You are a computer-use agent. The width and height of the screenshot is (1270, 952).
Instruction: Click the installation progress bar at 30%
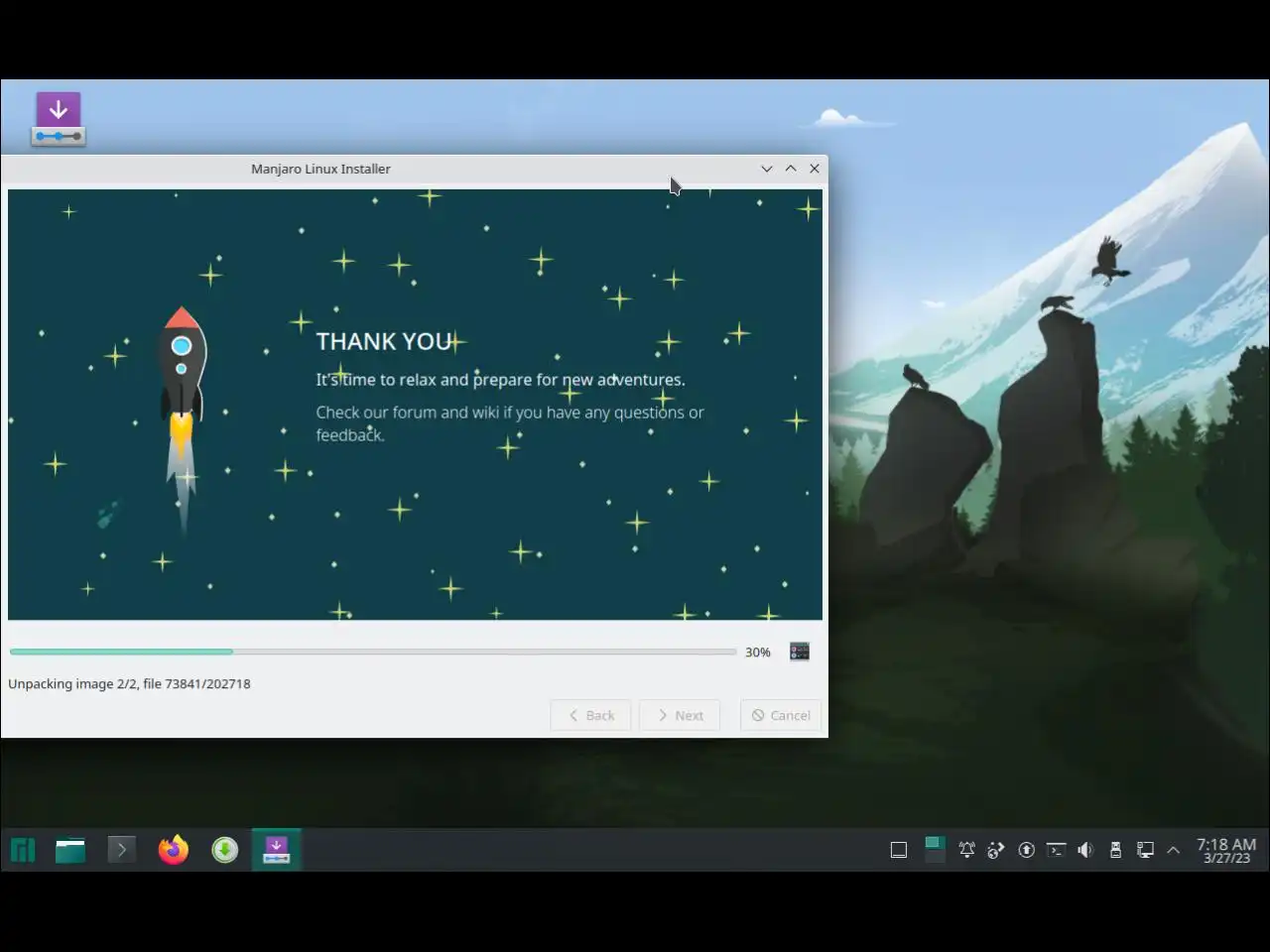pos(373,652)
